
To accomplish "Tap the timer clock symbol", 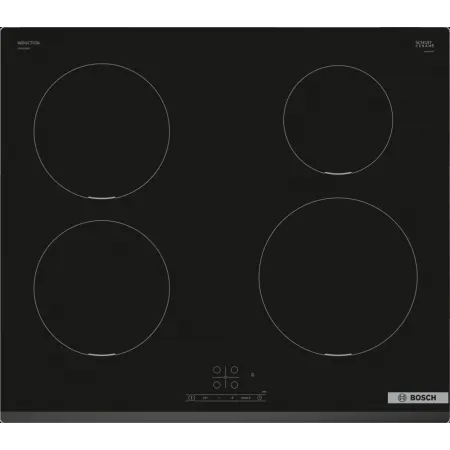I will coord(259,398).
